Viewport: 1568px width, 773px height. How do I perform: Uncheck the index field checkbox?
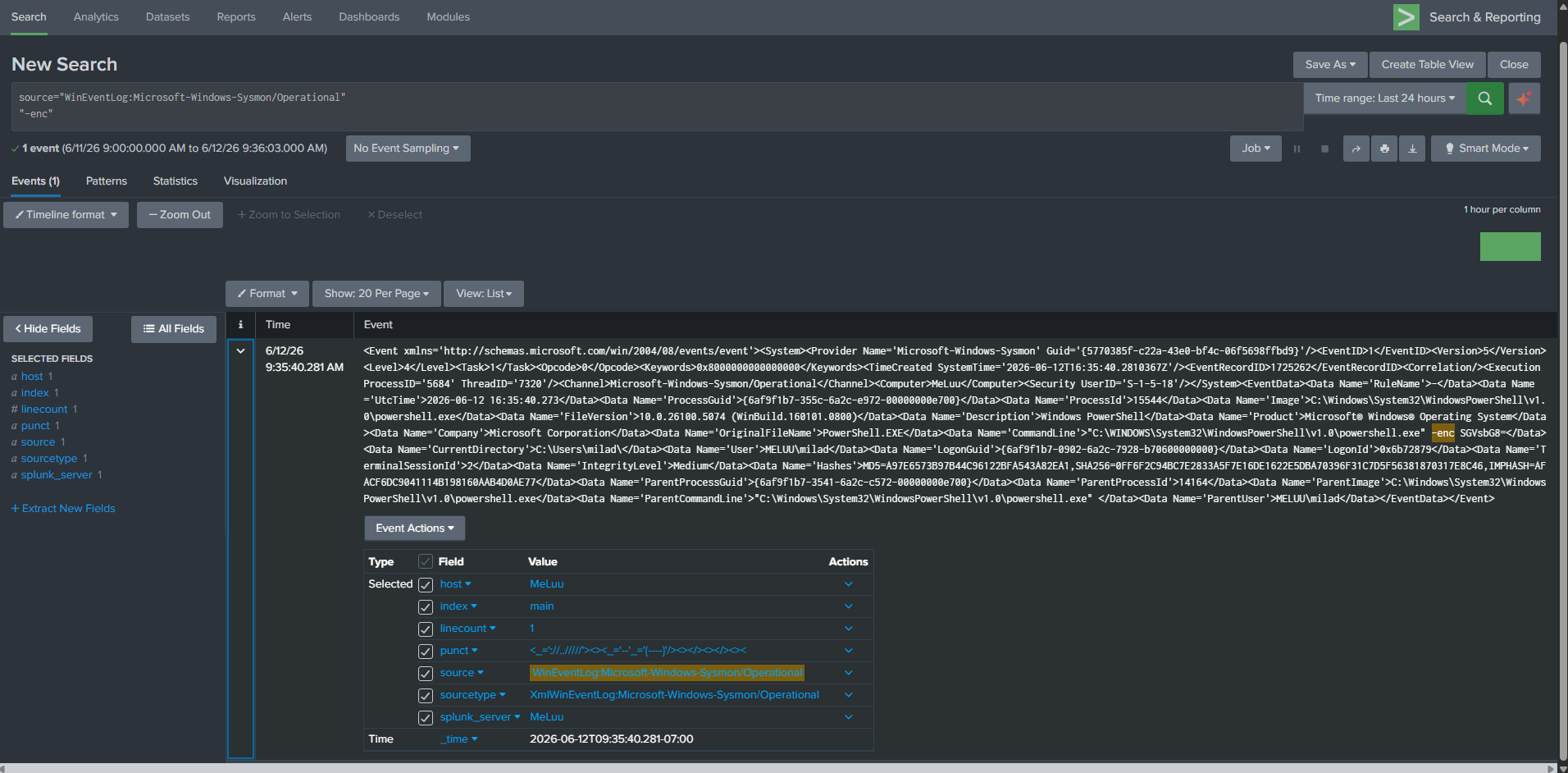426,607
